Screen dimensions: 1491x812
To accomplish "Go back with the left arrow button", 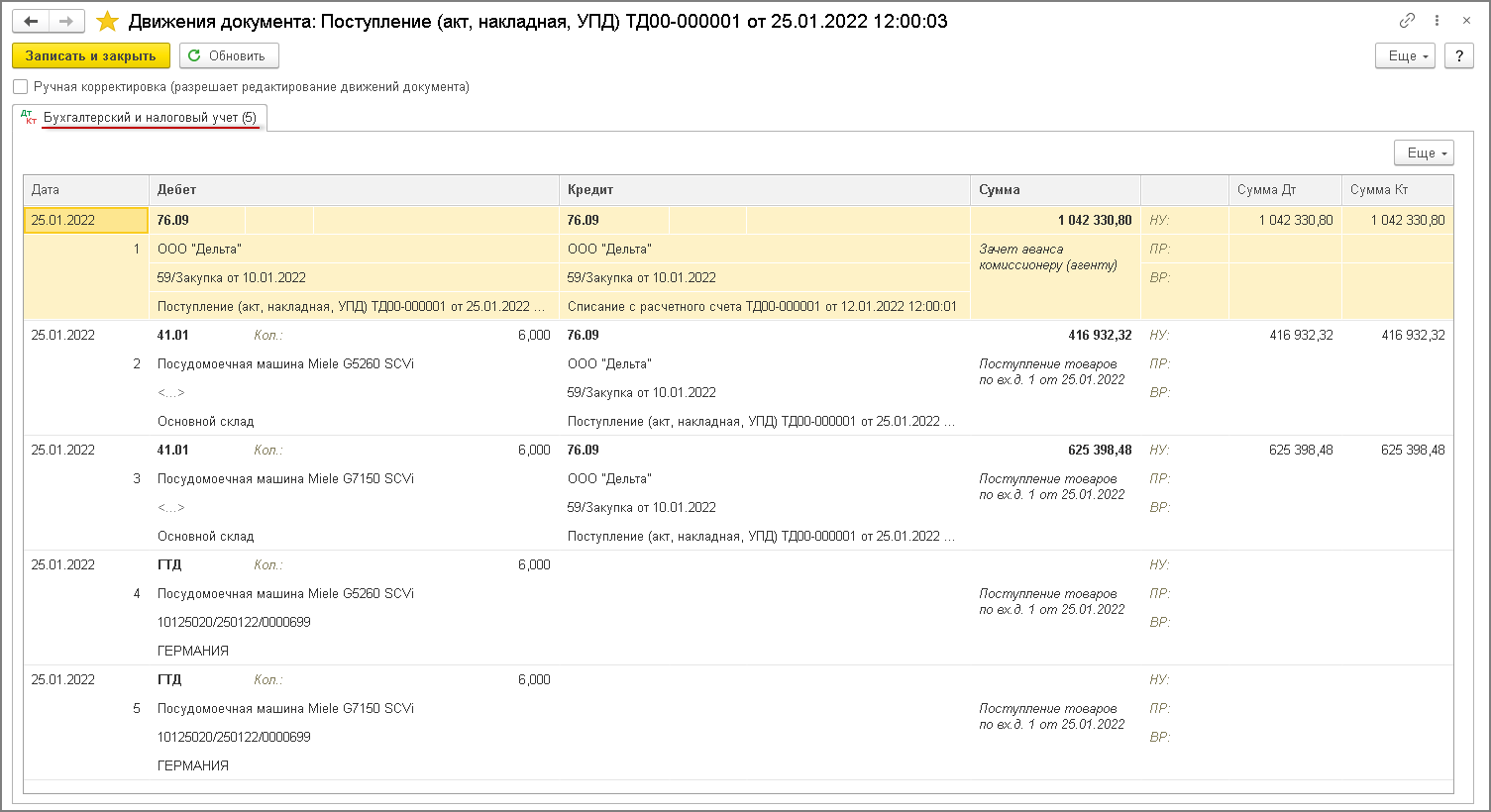I will (x=32, y=21).
